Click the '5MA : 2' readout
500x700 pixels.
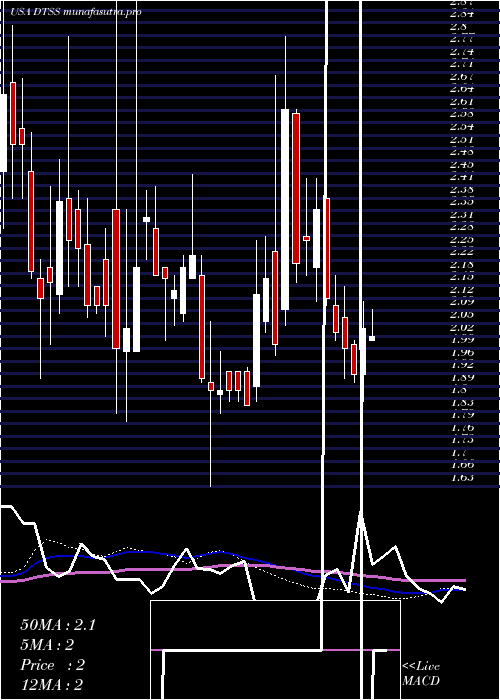(x=47, y=645)
